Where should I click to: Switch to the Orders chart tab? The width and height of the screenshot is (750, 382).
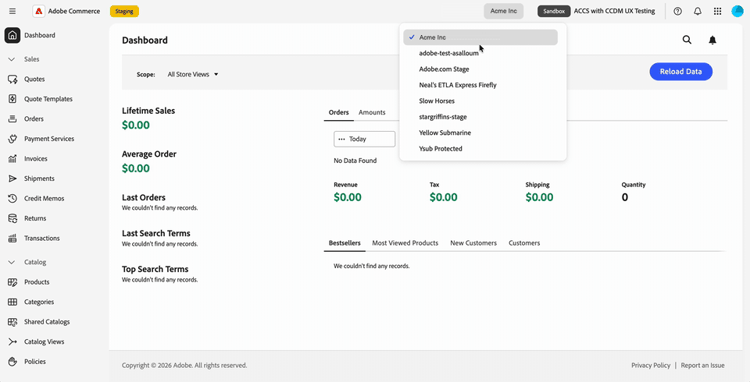(339, 113)
